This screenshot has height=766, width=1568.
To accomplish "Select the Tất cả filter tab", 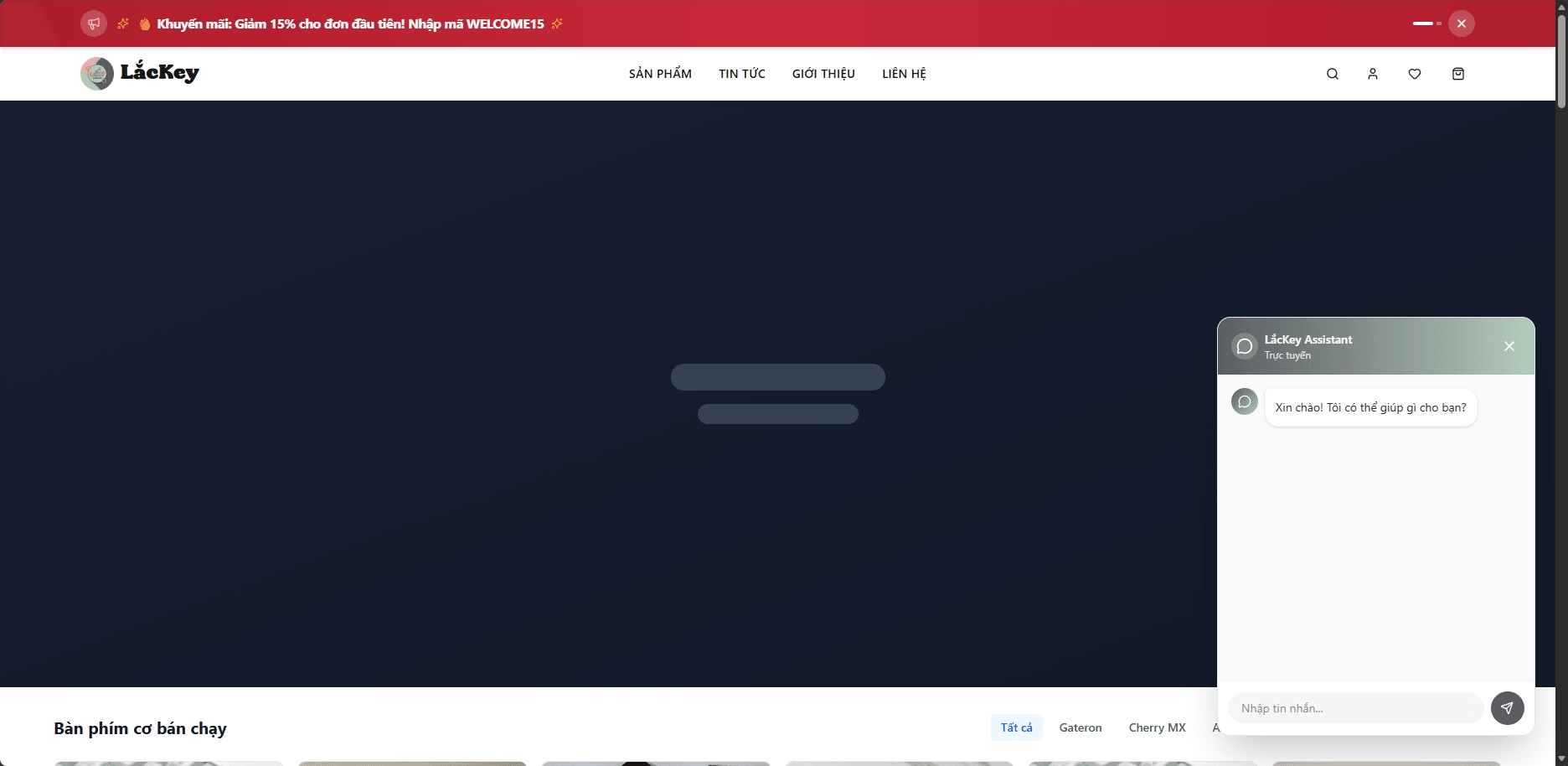I will click(1017, 727).
